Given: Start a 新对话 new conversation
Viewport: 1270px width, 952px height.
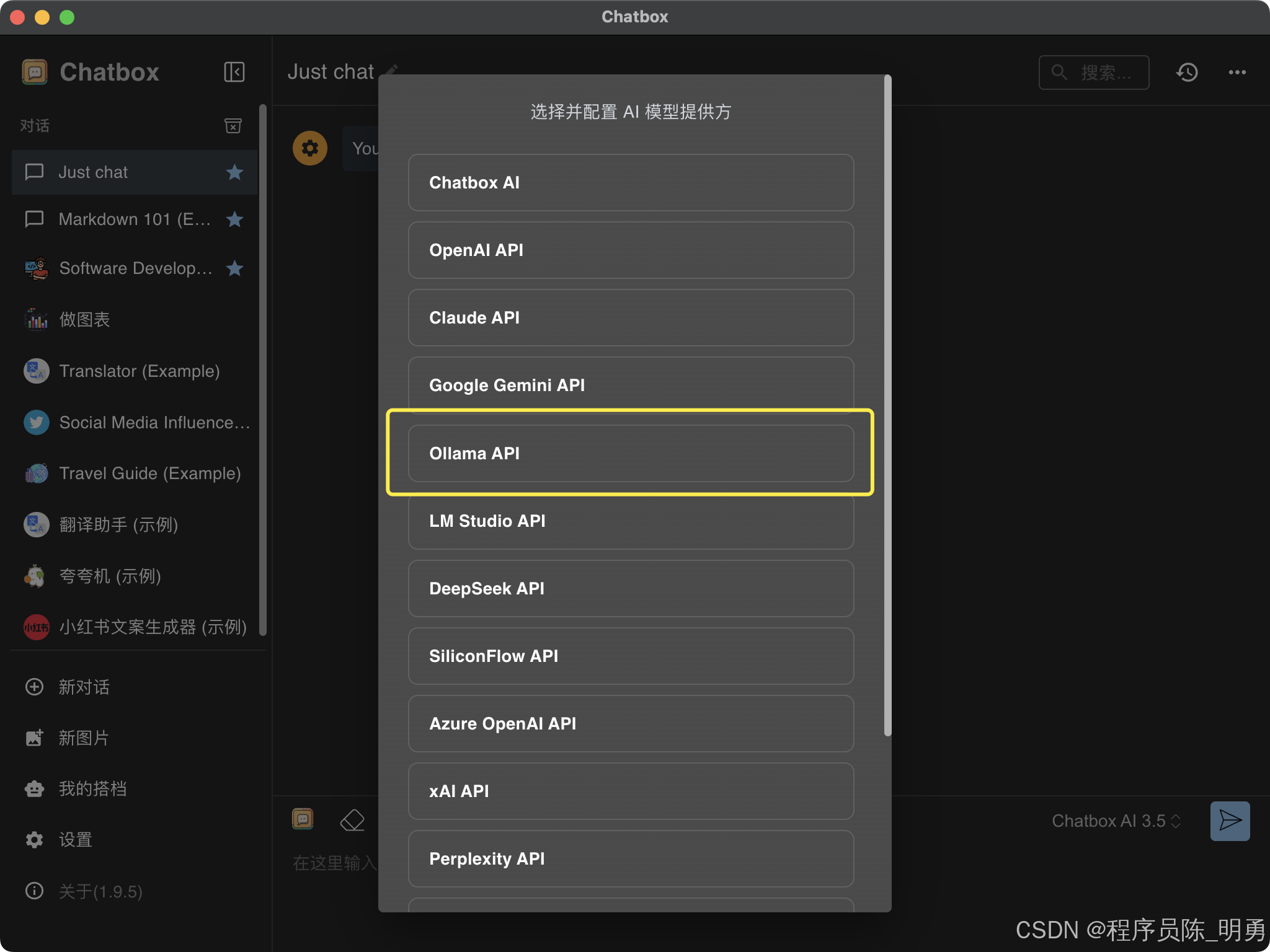Looking at the screenshot, I should click(84, 687).
